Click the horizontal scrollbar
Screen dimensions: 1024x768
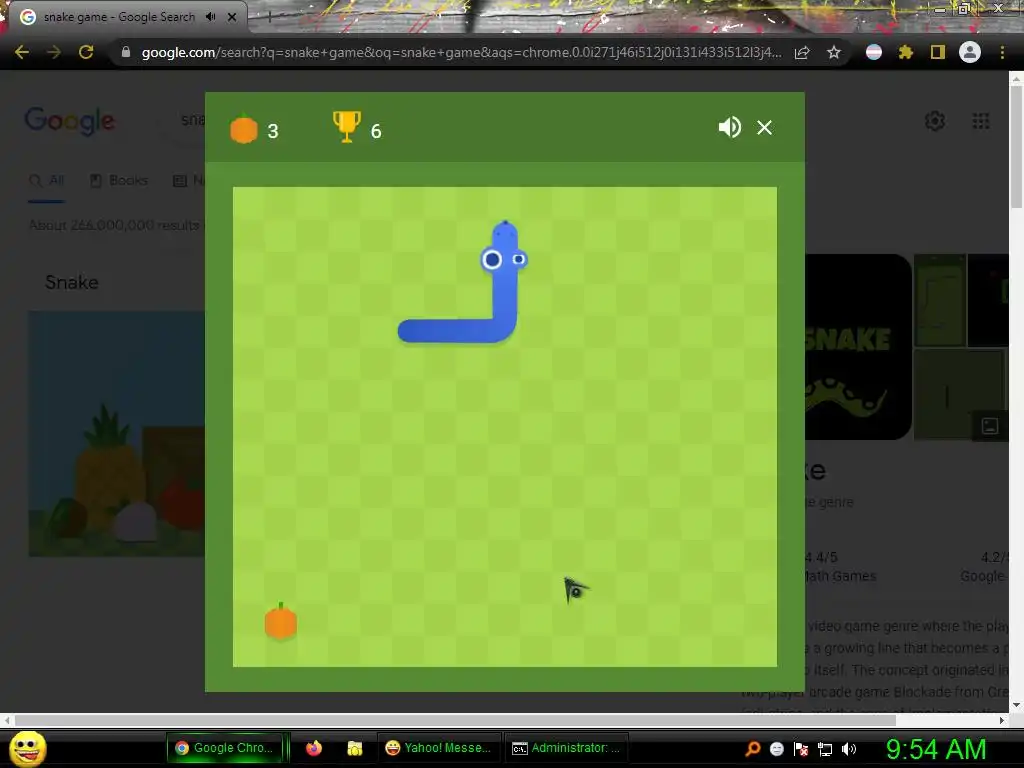coord(455,720)
